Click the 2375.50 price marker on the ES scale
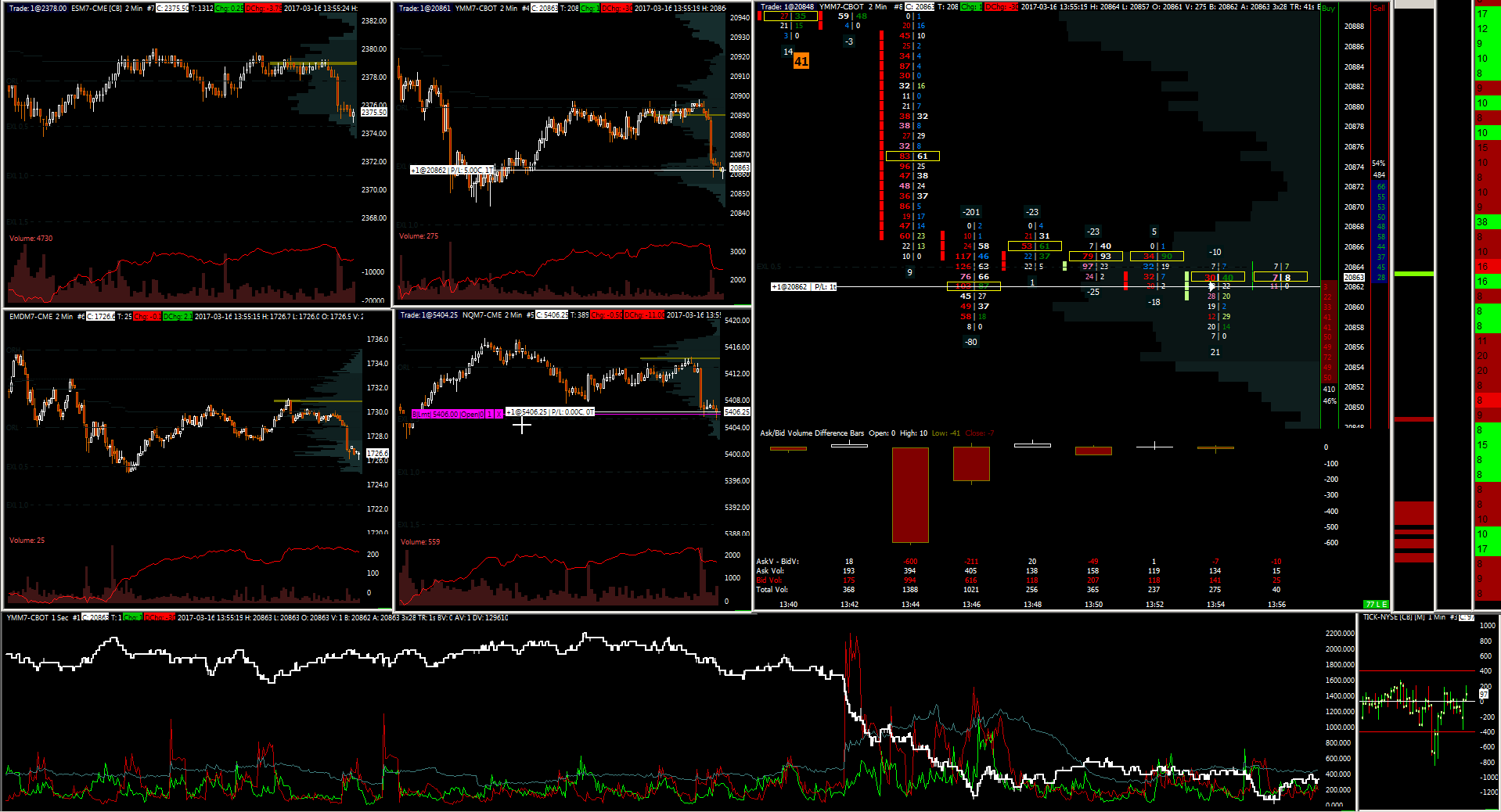This screenshot has width=1501, height=812. tap(374, 112)
